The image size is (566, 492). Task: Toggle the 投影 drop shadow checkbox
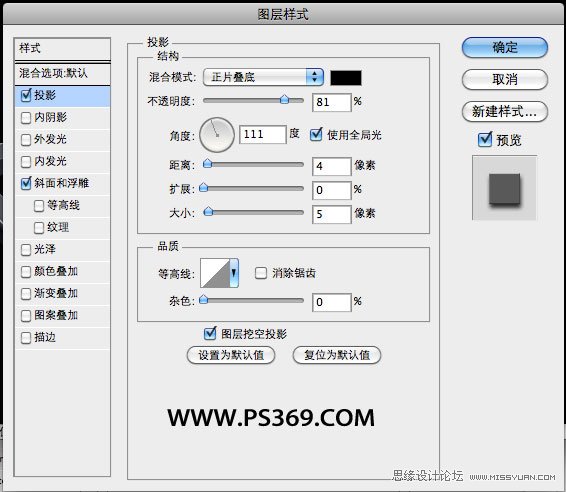click(x=26, y=96)
